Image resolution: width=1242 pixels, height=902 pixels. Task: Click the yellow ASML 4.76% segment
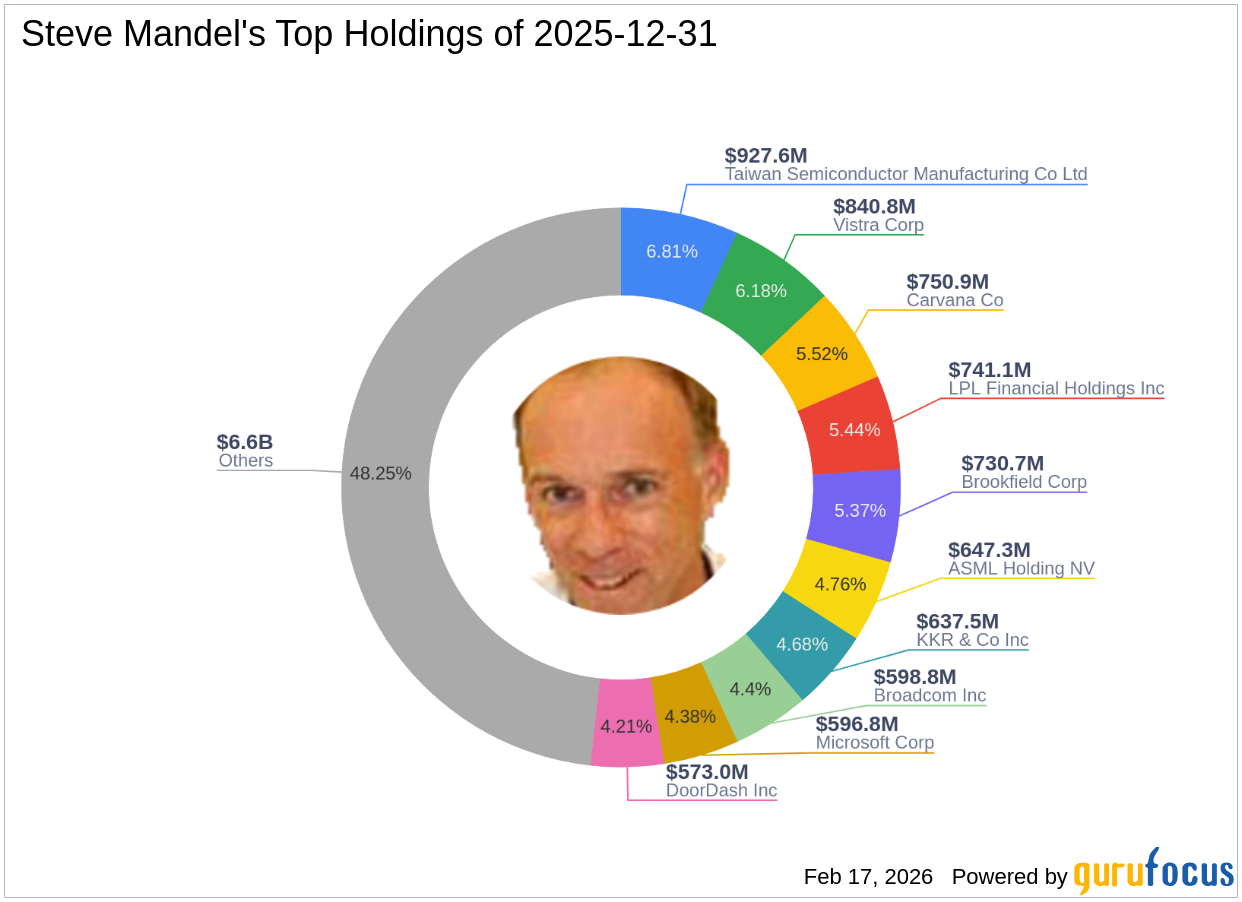pos(838,584)
